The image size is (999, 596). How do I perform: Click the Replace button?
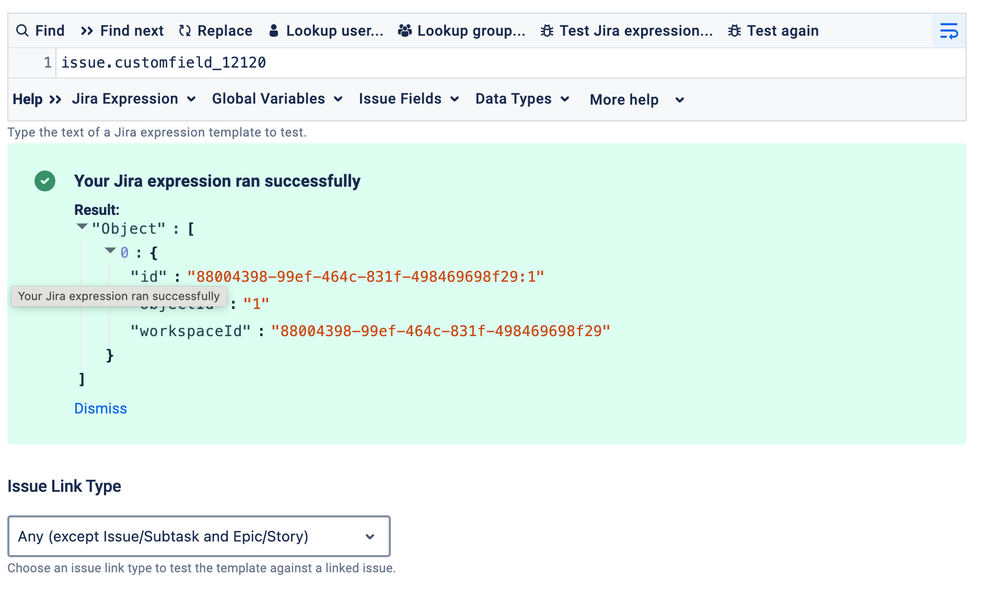pyautogui.click(x=215, y=31)
